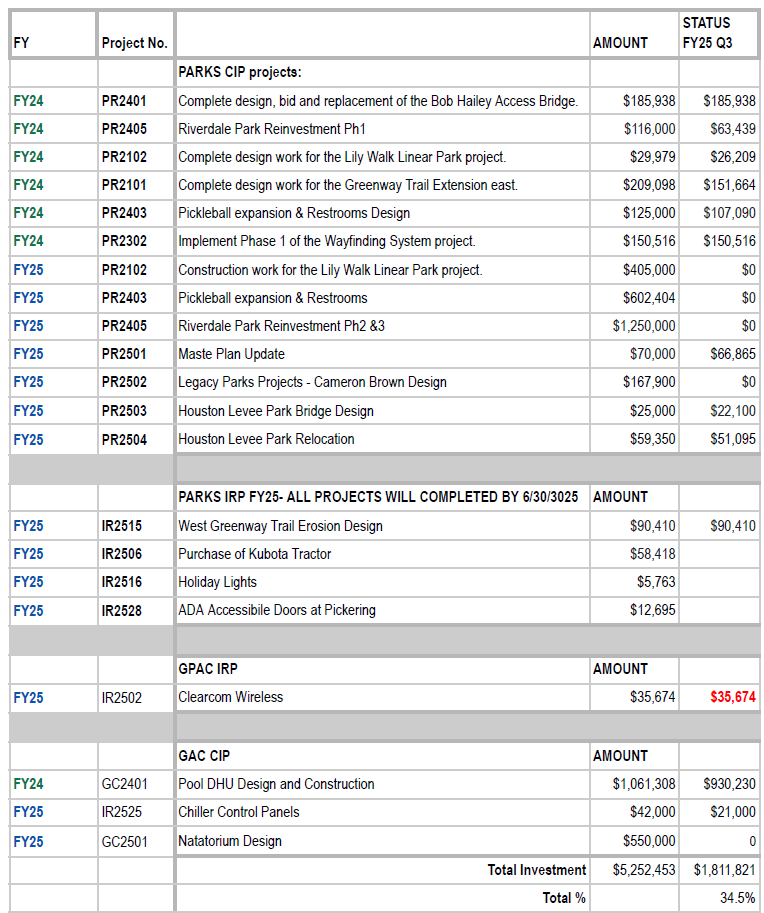Click 'Houston Levee Park Relocation'
The height and width of the screenshot is (913, 764).
(x=266, y=439)
